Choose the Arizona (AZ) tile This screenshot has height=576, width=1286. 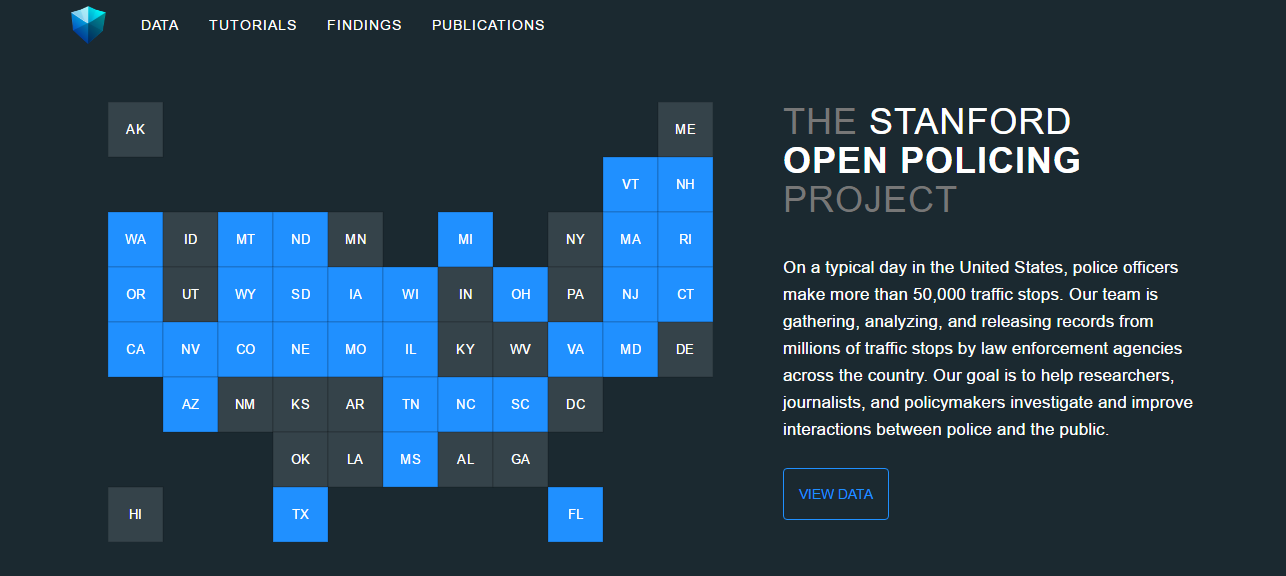190,404
